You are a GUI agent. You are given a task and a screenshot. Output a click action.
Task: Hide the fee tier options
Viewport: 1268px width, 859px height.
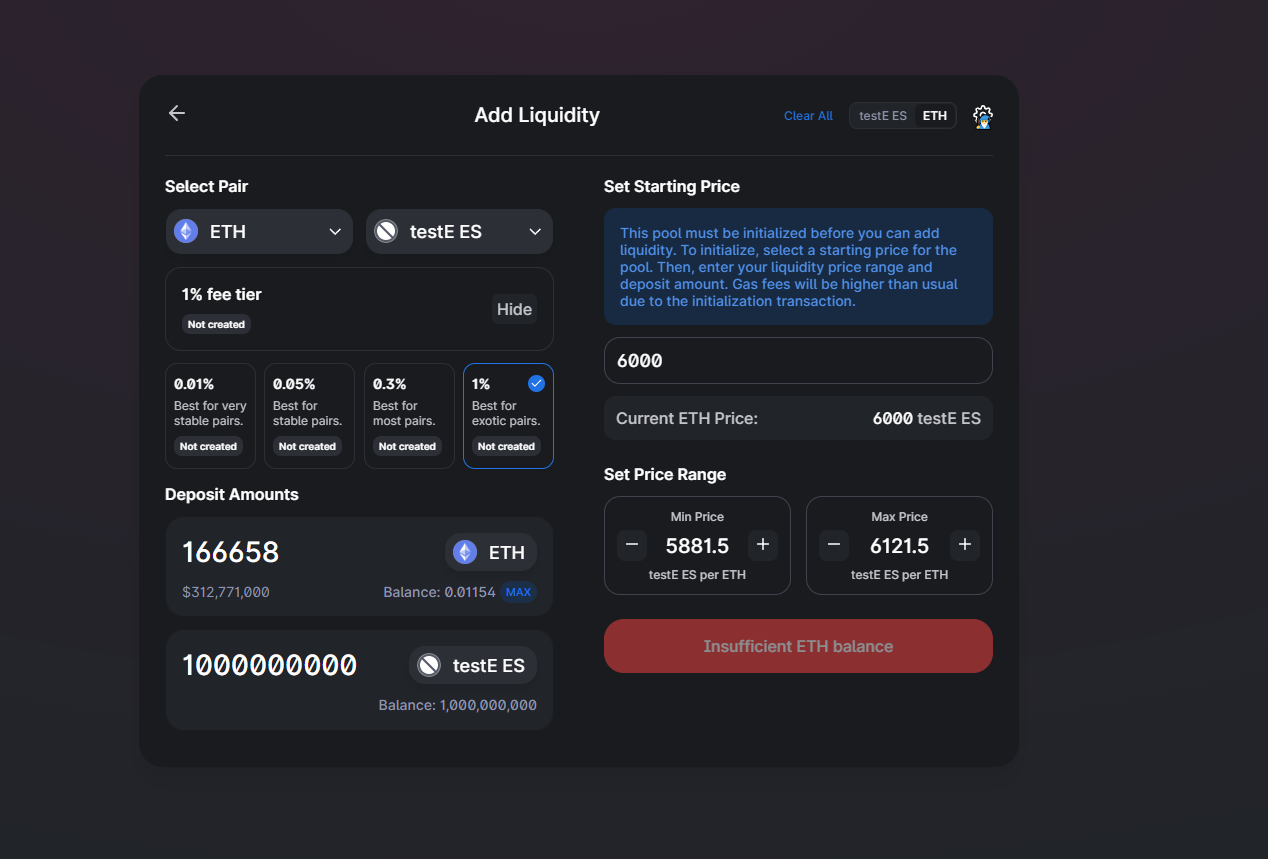tap(514, 309)
